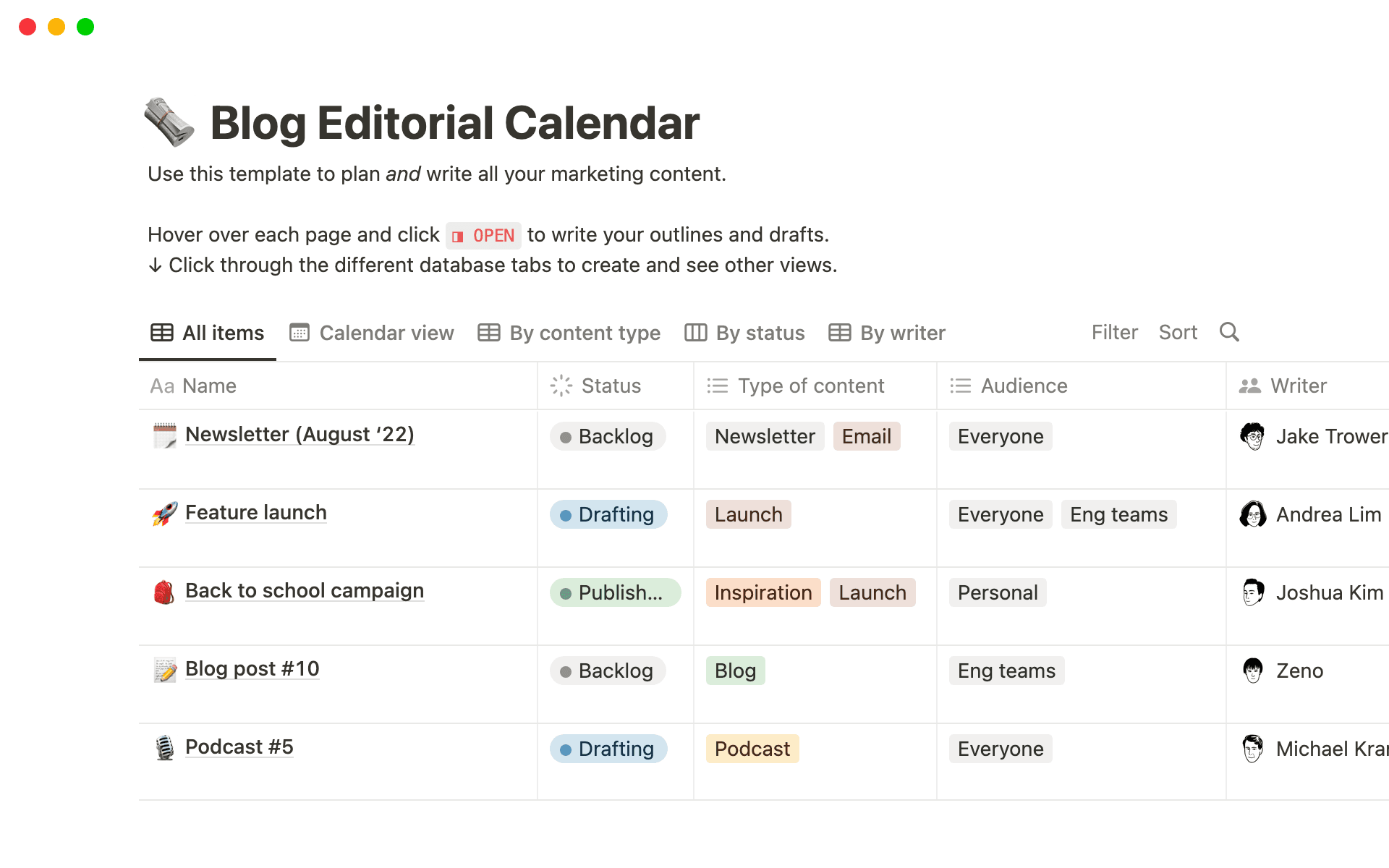Open the Type of content column options
Screen dimensions: 1389x868
tap(810, 386)
